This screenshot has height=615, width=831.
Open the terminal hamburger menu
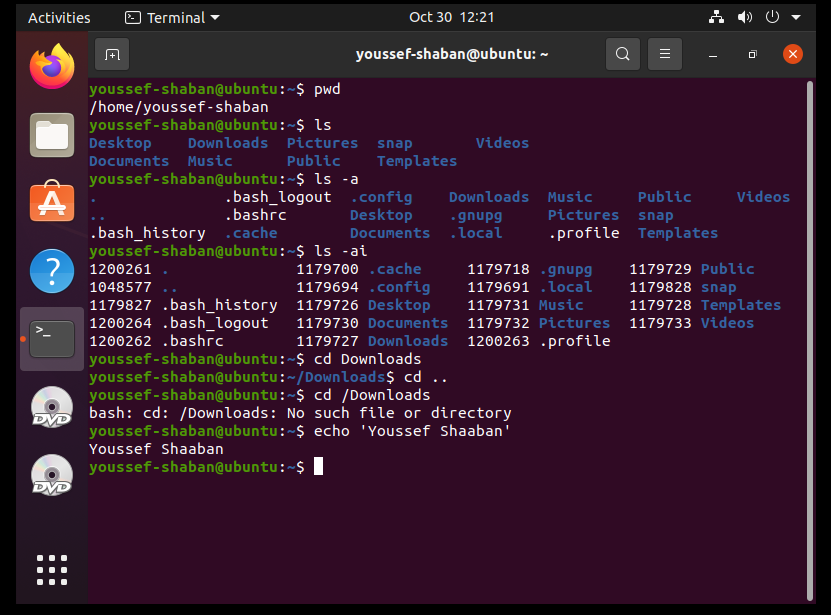tap(664, 53)
